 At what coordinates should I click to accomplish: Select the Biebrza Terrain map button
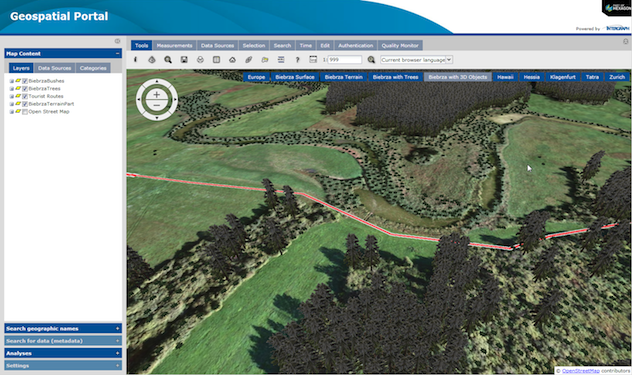point(344,77)
